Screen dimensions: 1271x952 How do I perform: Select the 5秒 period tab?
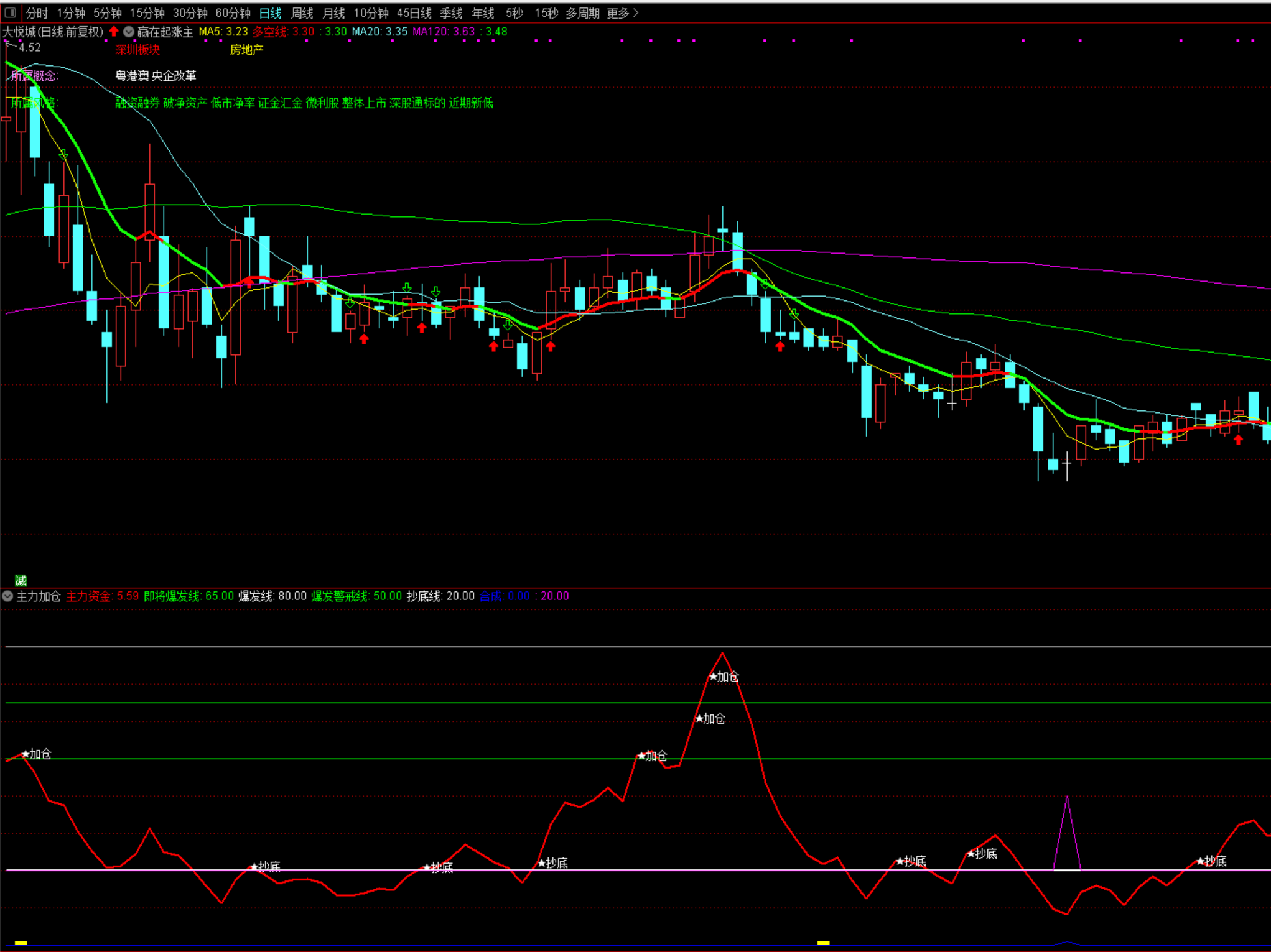point(514,13)
